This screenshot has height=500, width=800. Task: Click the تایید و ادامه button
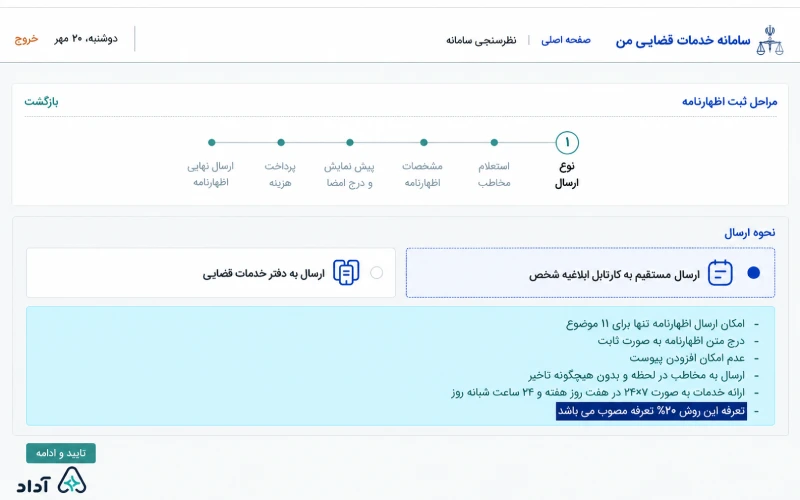click(61, 453)
